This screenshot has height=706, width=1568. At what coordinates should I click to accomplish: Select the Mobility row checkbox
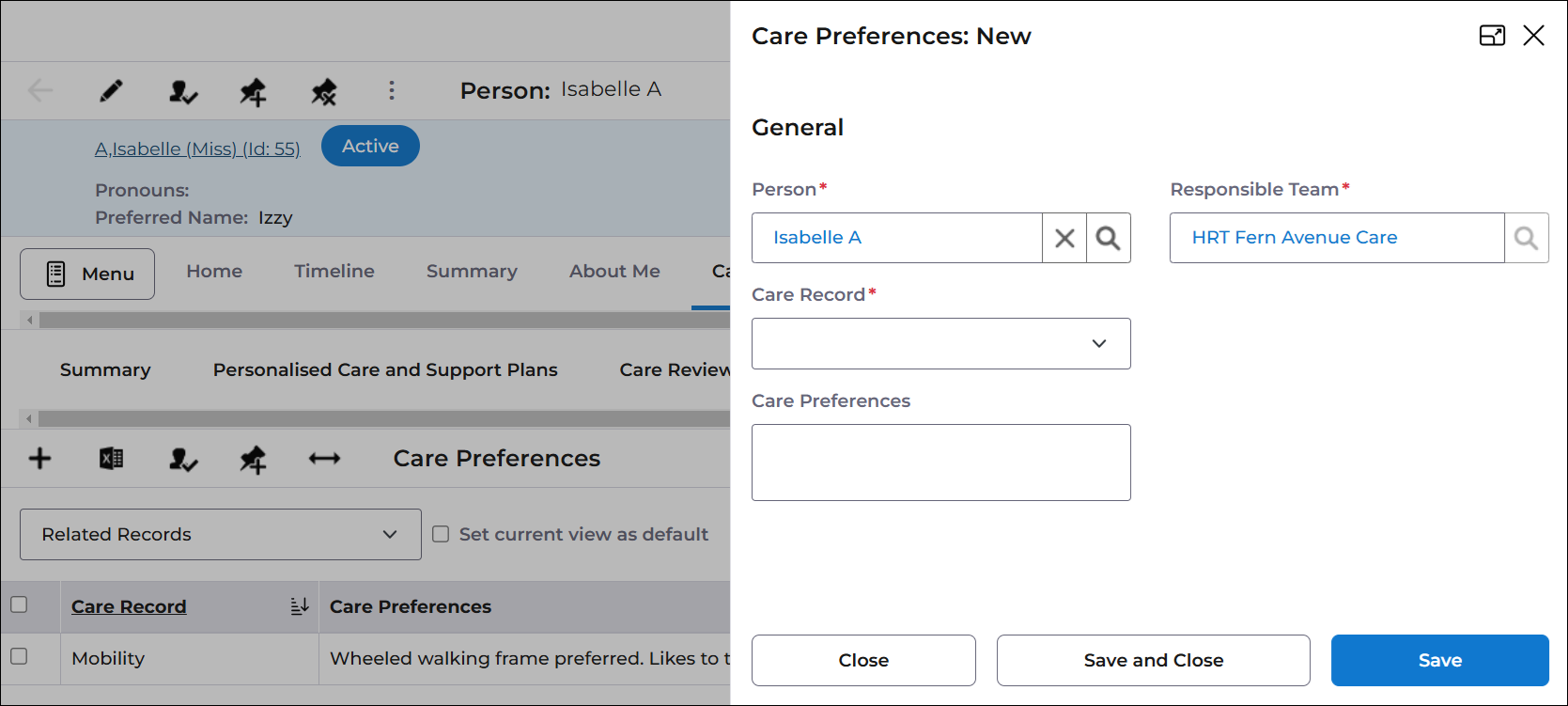coord(19,656)
